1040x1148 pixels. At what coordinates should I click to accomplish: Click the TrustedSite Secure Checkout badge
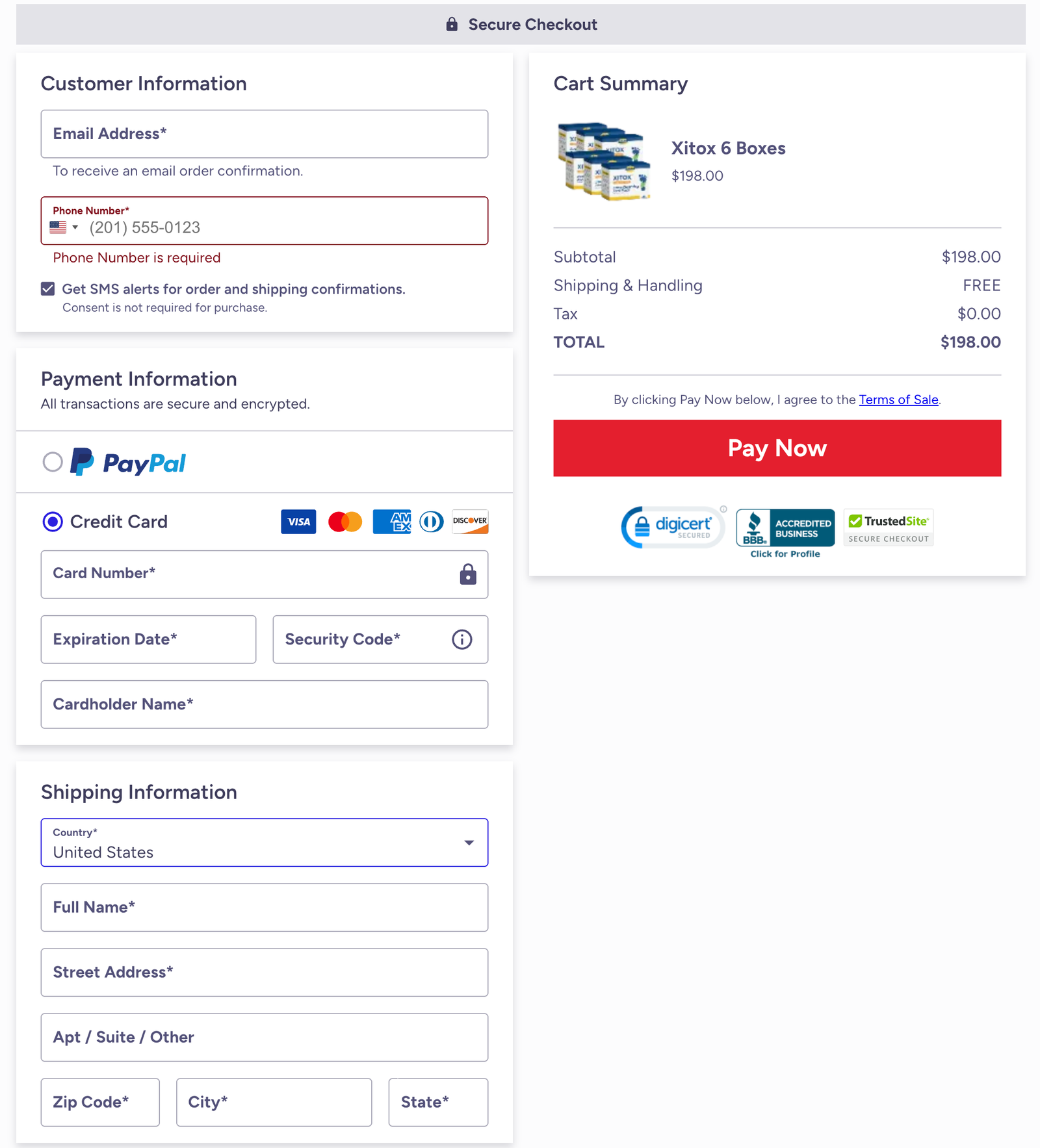[x=889, y=528]
